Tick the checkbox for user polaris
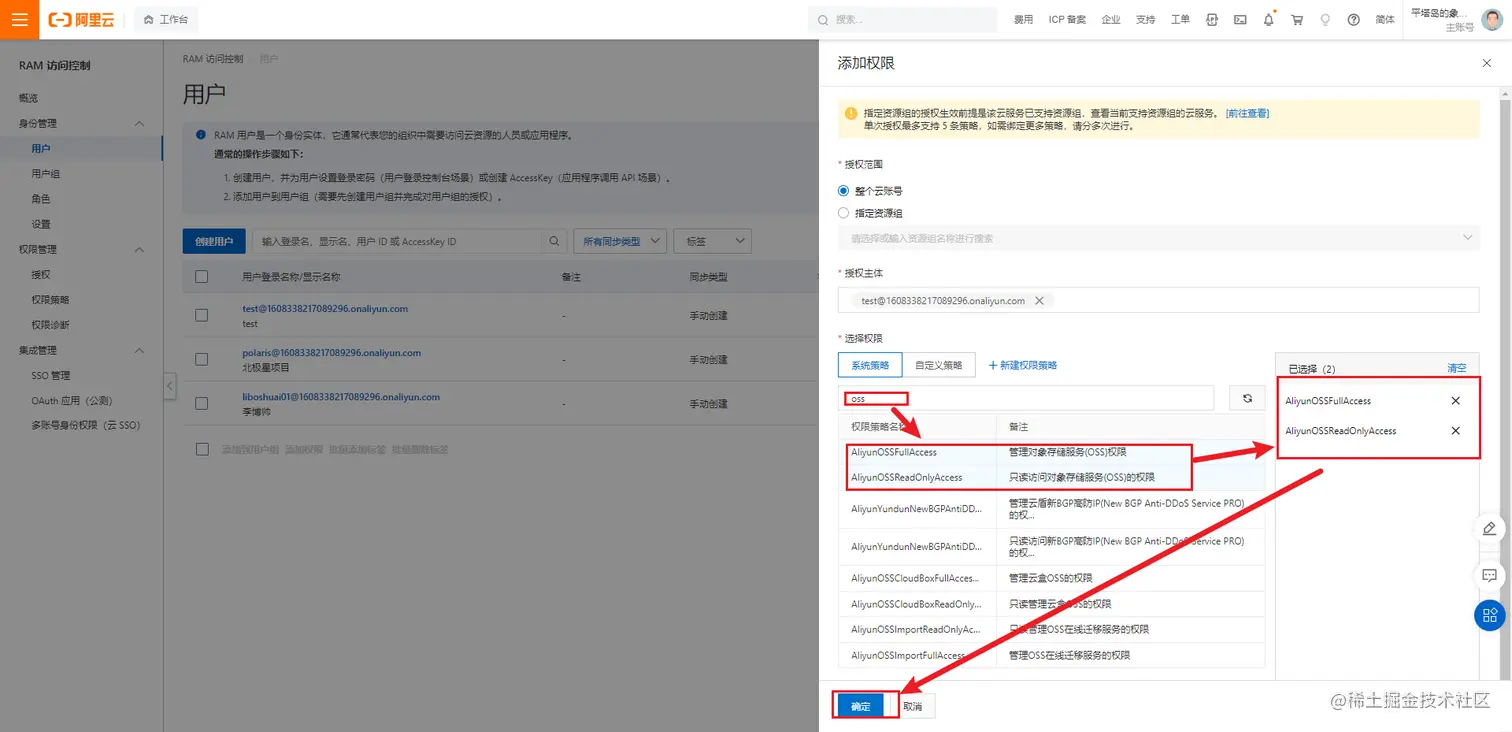The image size is (1512, 732). coord(201,359)
